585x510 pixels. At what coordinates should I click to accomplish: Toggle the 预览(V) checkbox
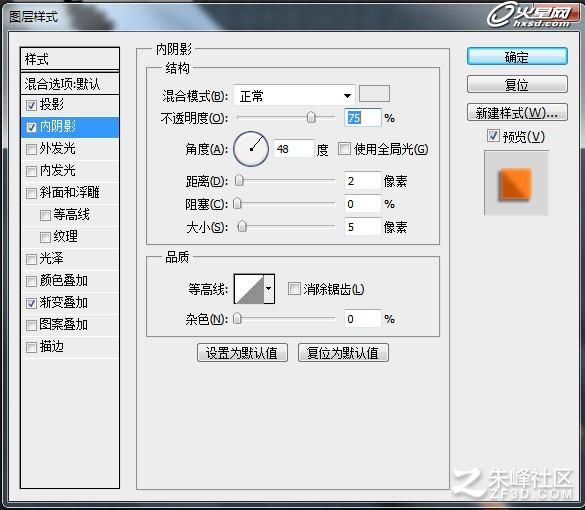493,136
